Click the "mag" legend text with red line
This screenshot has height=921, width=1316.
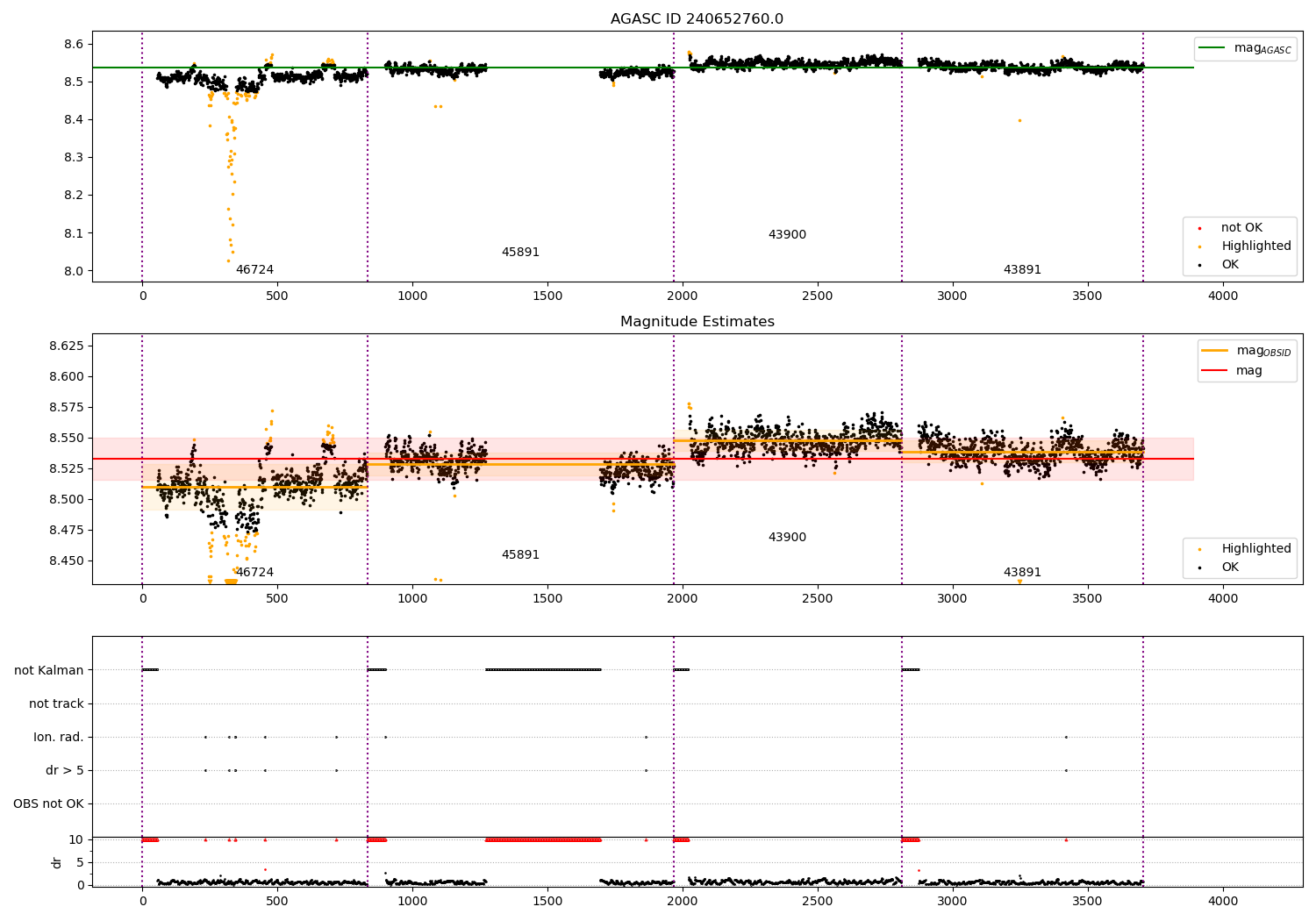[1249, 371]
